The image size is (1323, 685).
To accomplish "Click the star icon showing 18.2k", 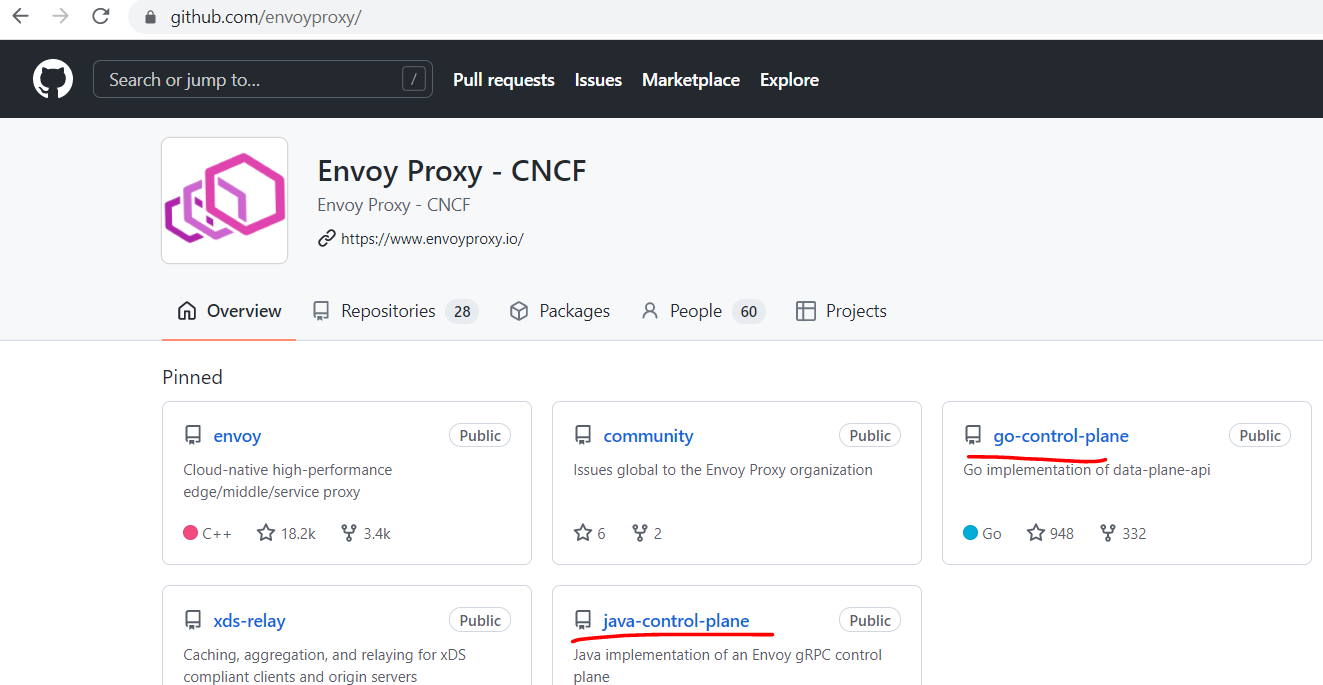I will click(x=266, y=533).
